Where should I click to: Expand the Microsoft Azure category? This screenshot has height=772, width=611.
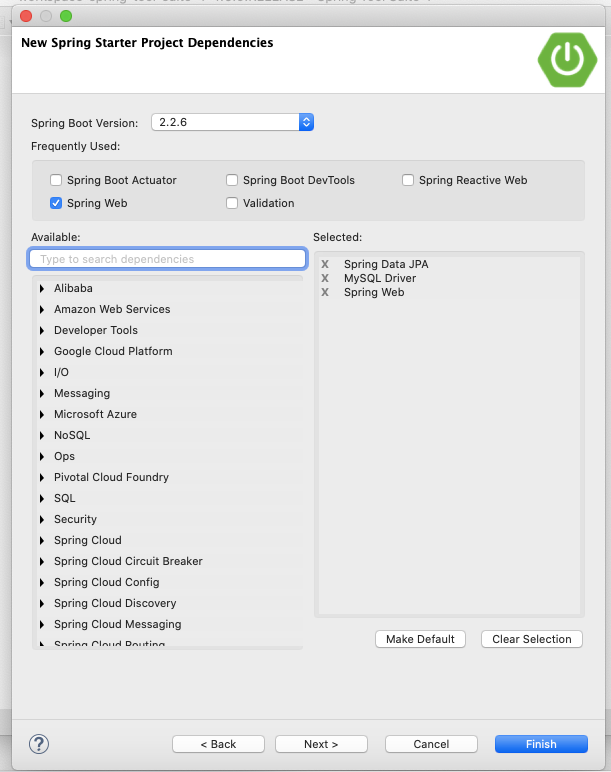pyautogui.click(x=42, y=415)
